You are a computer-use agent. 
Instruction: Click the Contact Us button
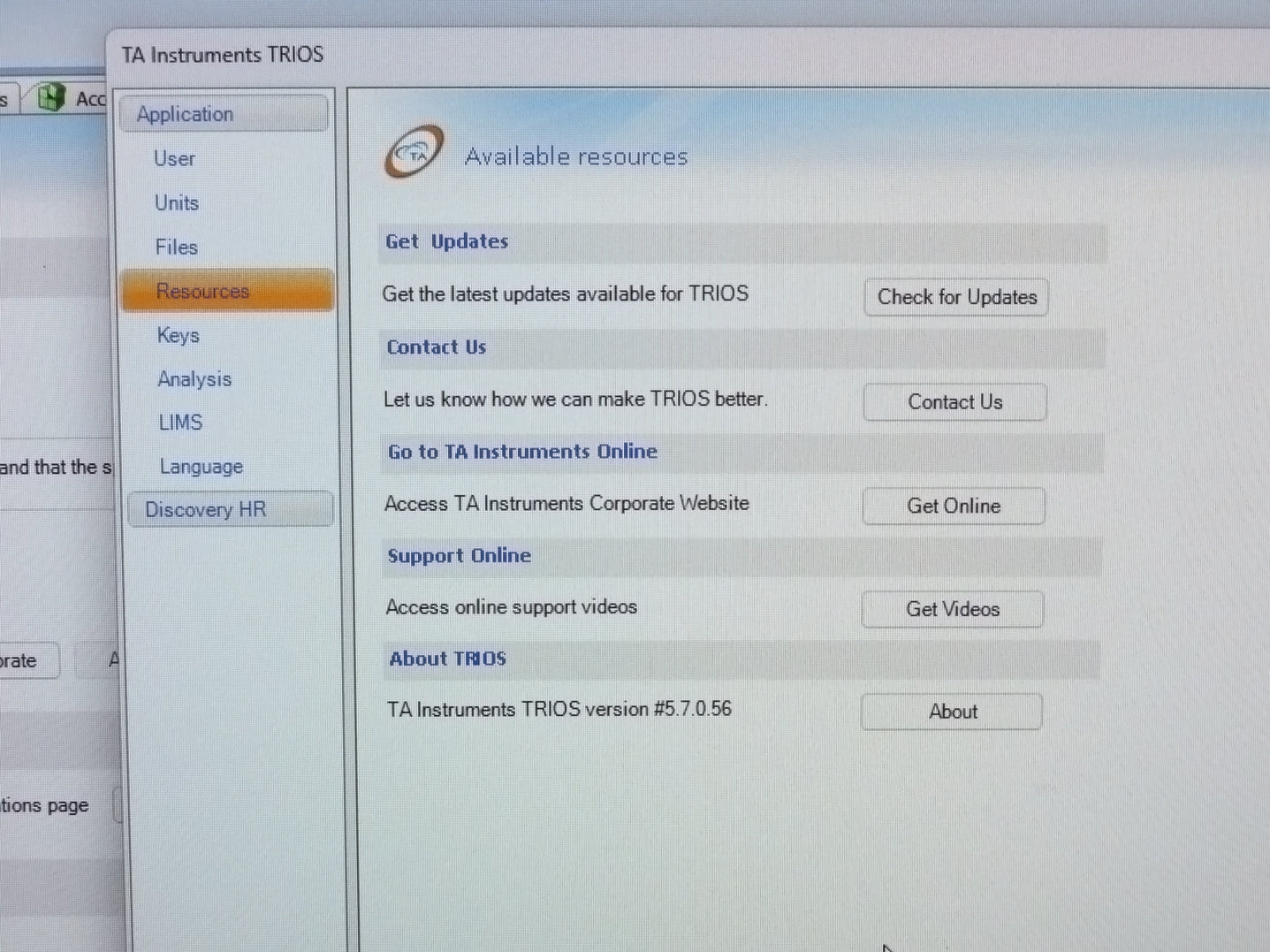pyautogui.click(x=955, y=402)
